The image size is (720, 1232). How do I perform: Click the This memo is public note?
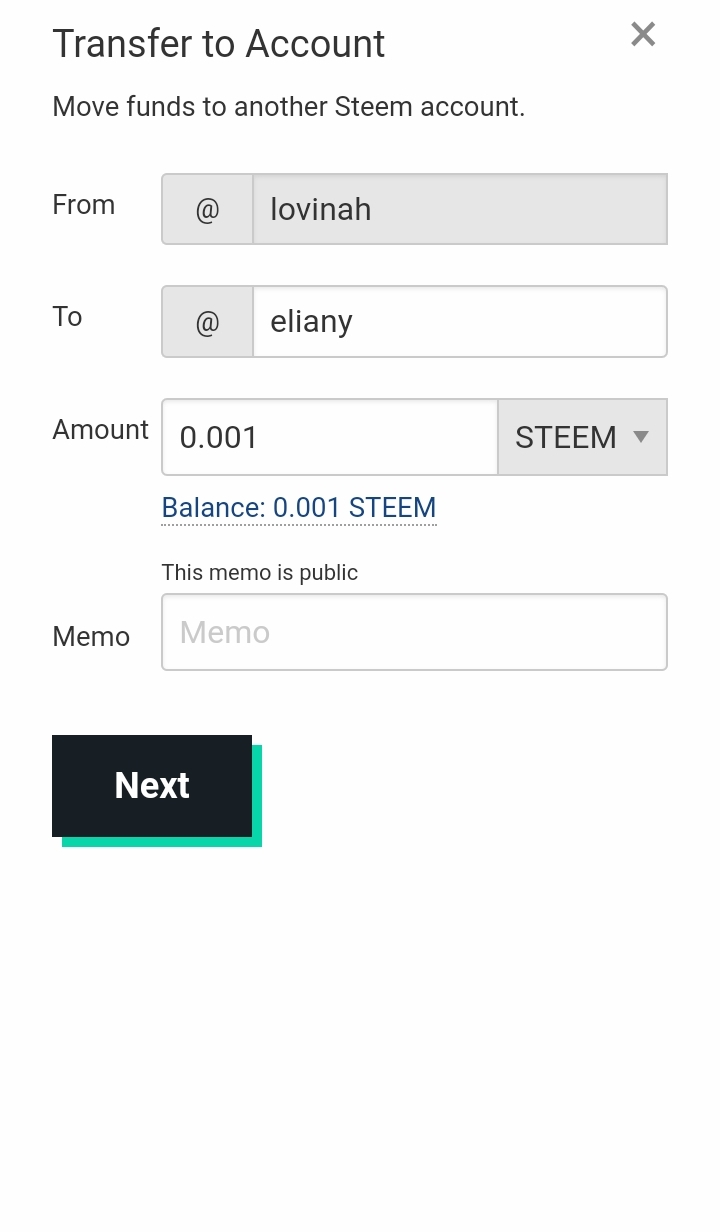tap(259, 573)
